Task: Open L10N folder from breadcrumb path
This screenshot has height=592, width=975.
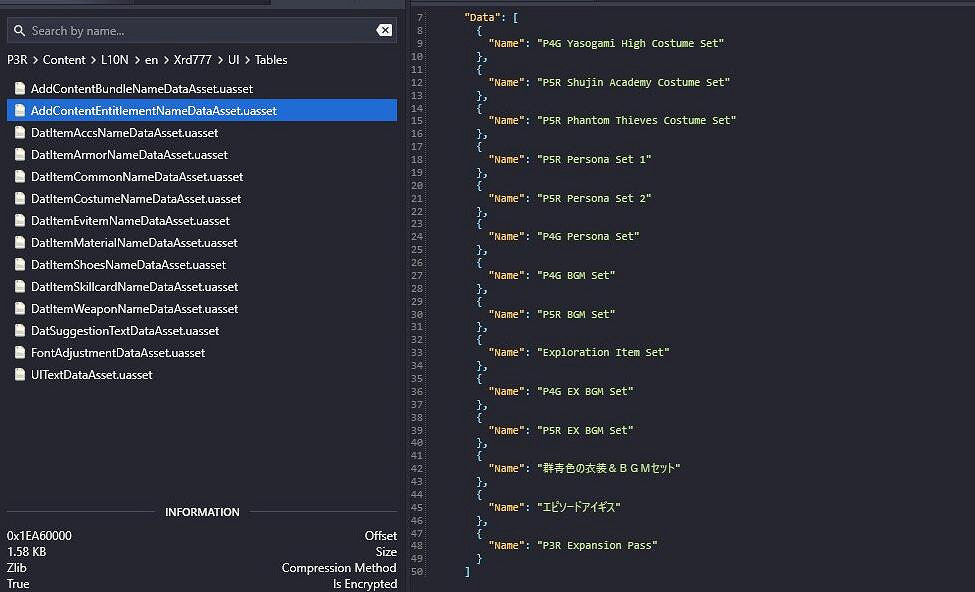Action: tap(115, 60)
